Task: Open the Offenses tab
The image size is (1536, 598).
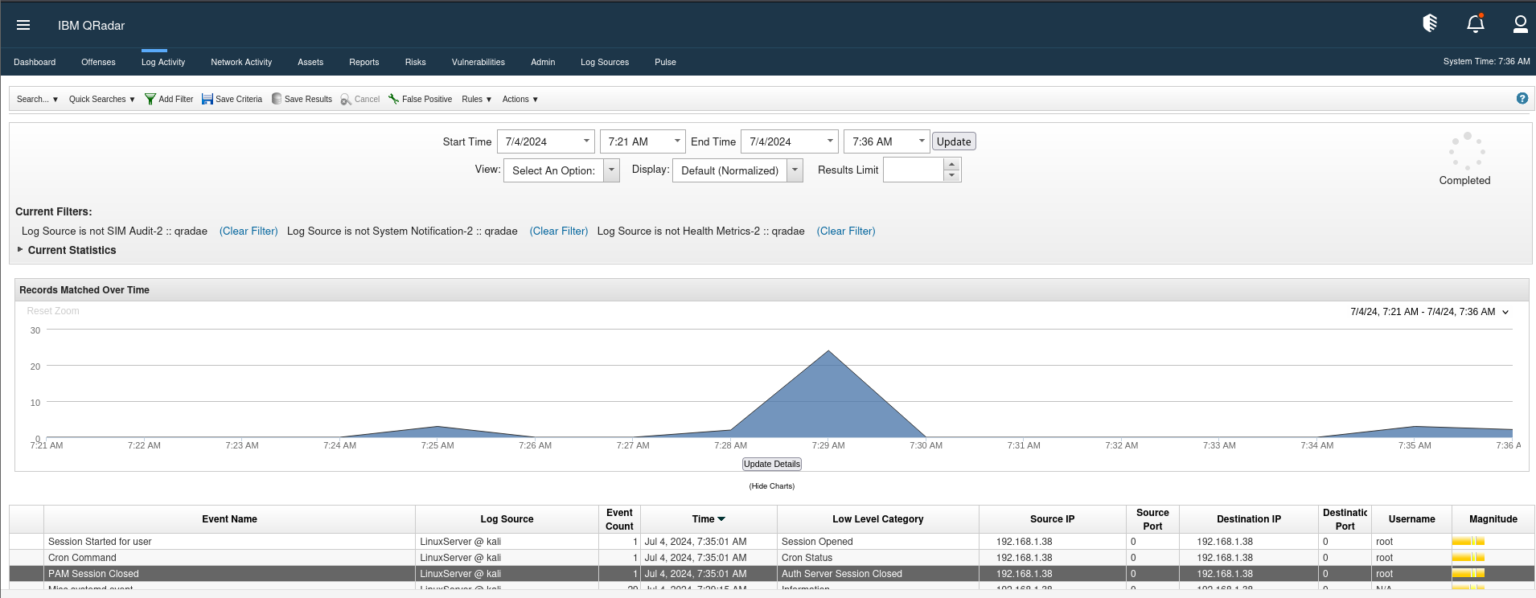Action: (x=98, y=62)
